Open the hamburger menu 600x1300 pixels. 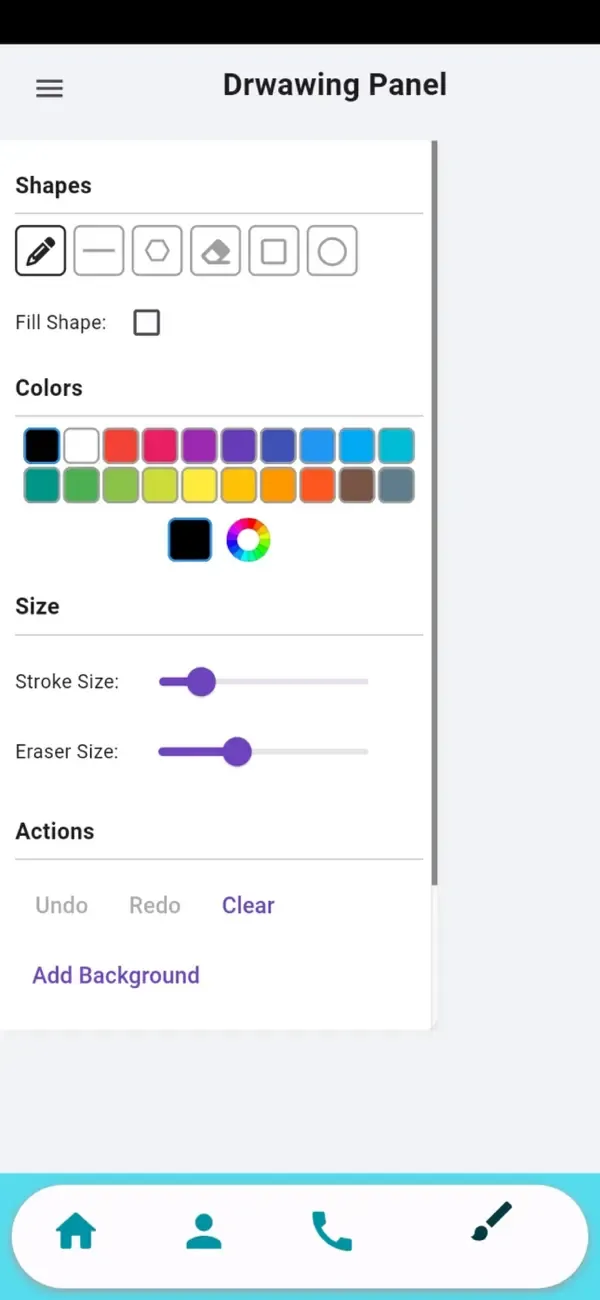tap(49, 88)
